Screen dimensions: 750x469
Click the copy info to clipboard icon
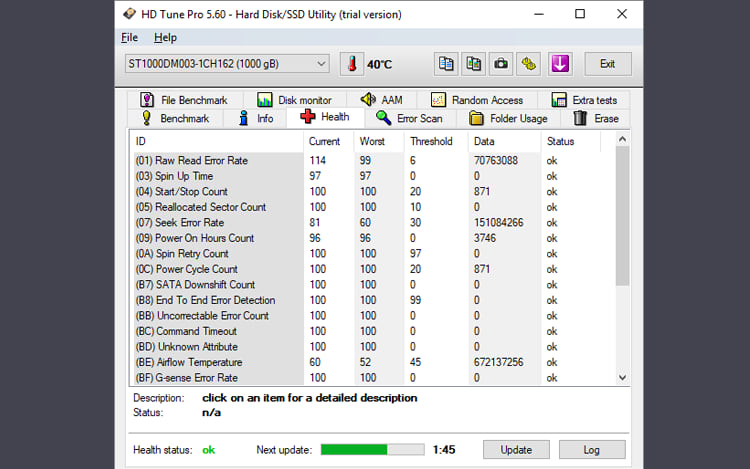[x=446, y=64]
